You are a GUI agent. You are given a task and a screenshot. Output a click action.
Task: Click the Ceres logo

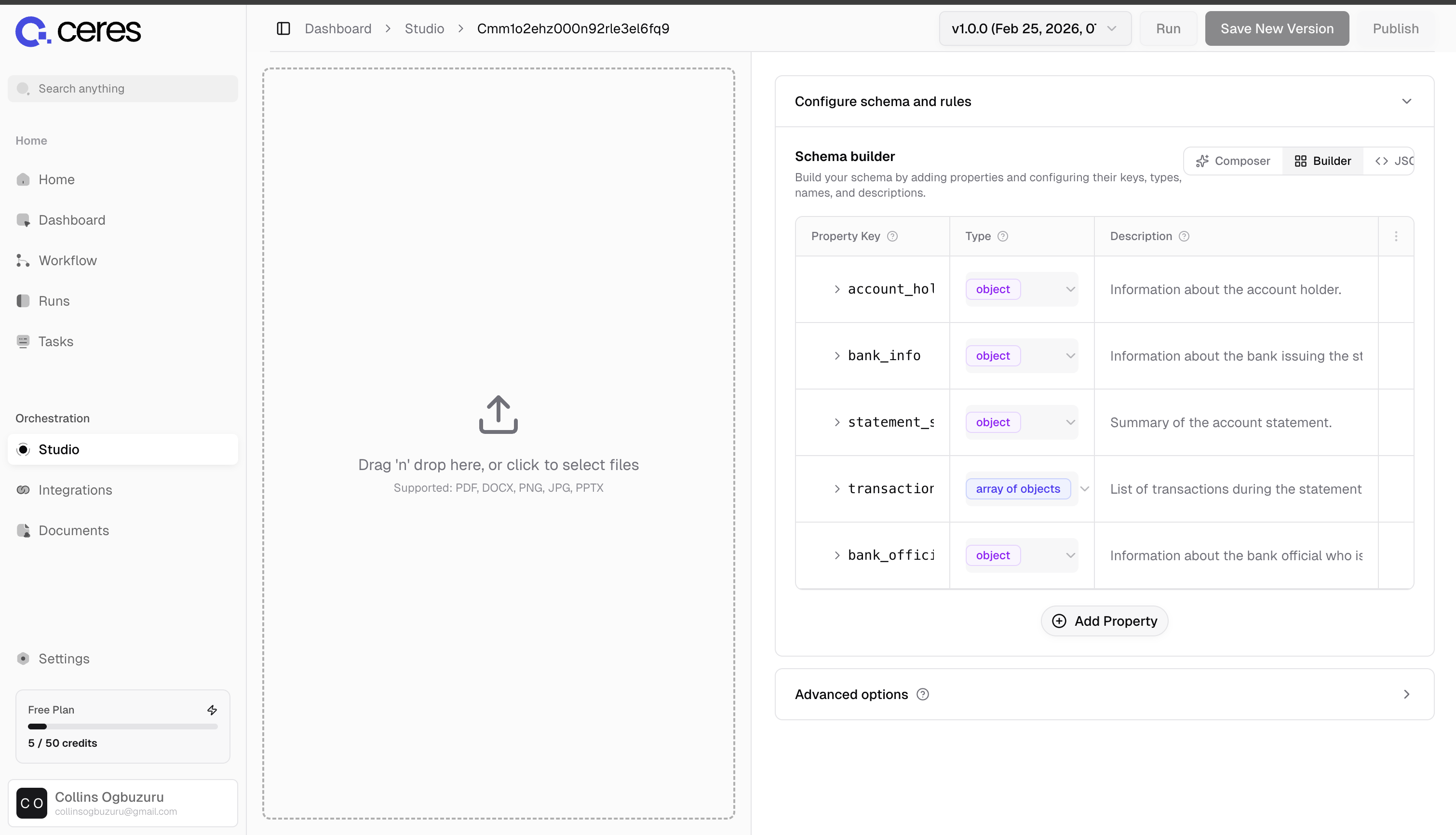(x=78, y=31)
